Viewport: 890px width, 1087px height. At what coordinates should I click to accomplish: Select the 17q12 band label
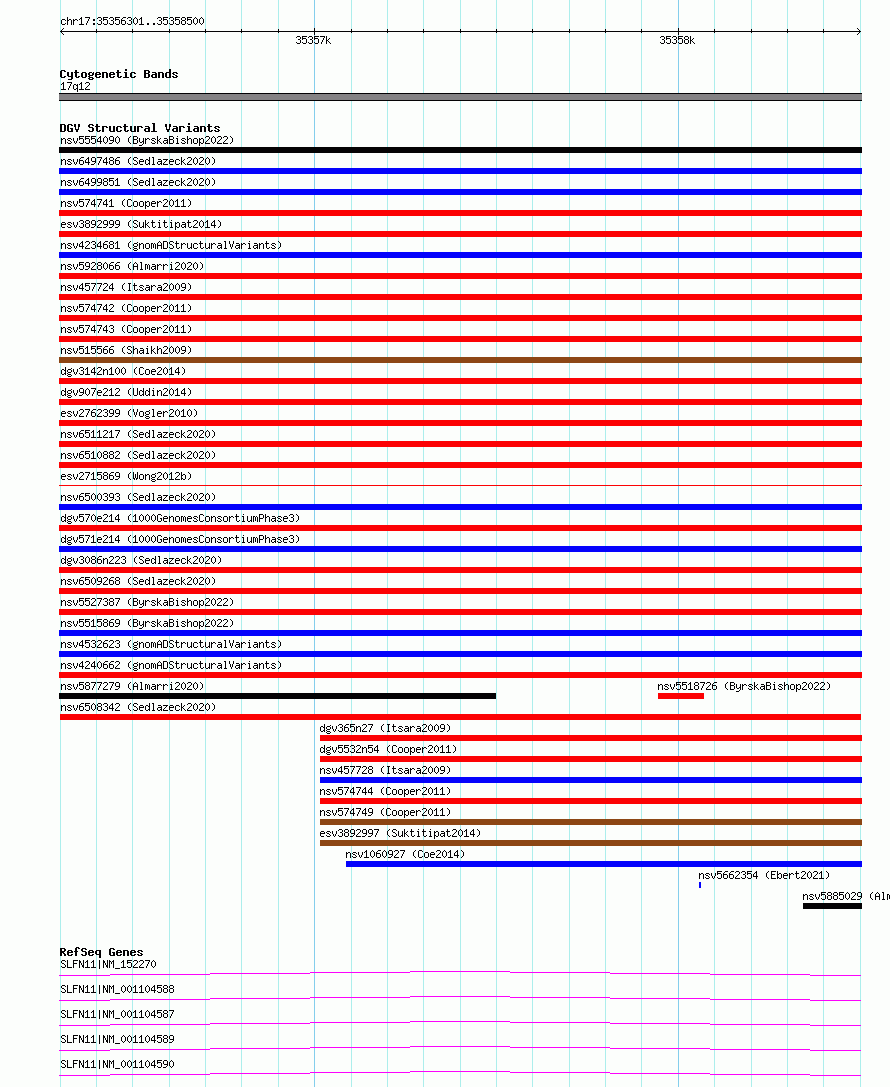[x=75, y=87]
